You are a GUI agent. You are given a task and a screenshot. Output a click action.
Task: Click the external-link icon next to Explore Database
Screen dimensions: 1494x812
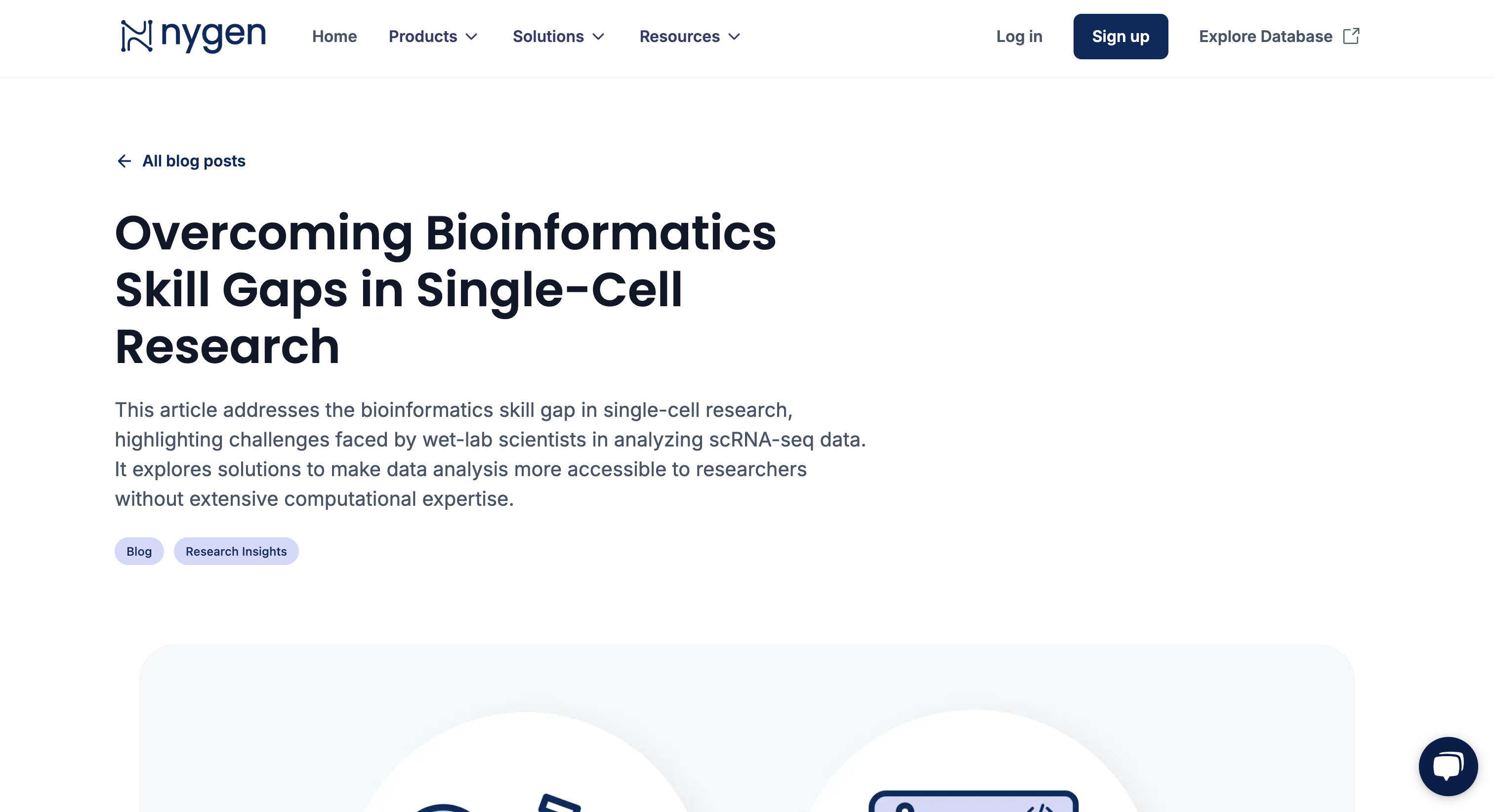coord(1351,36)
